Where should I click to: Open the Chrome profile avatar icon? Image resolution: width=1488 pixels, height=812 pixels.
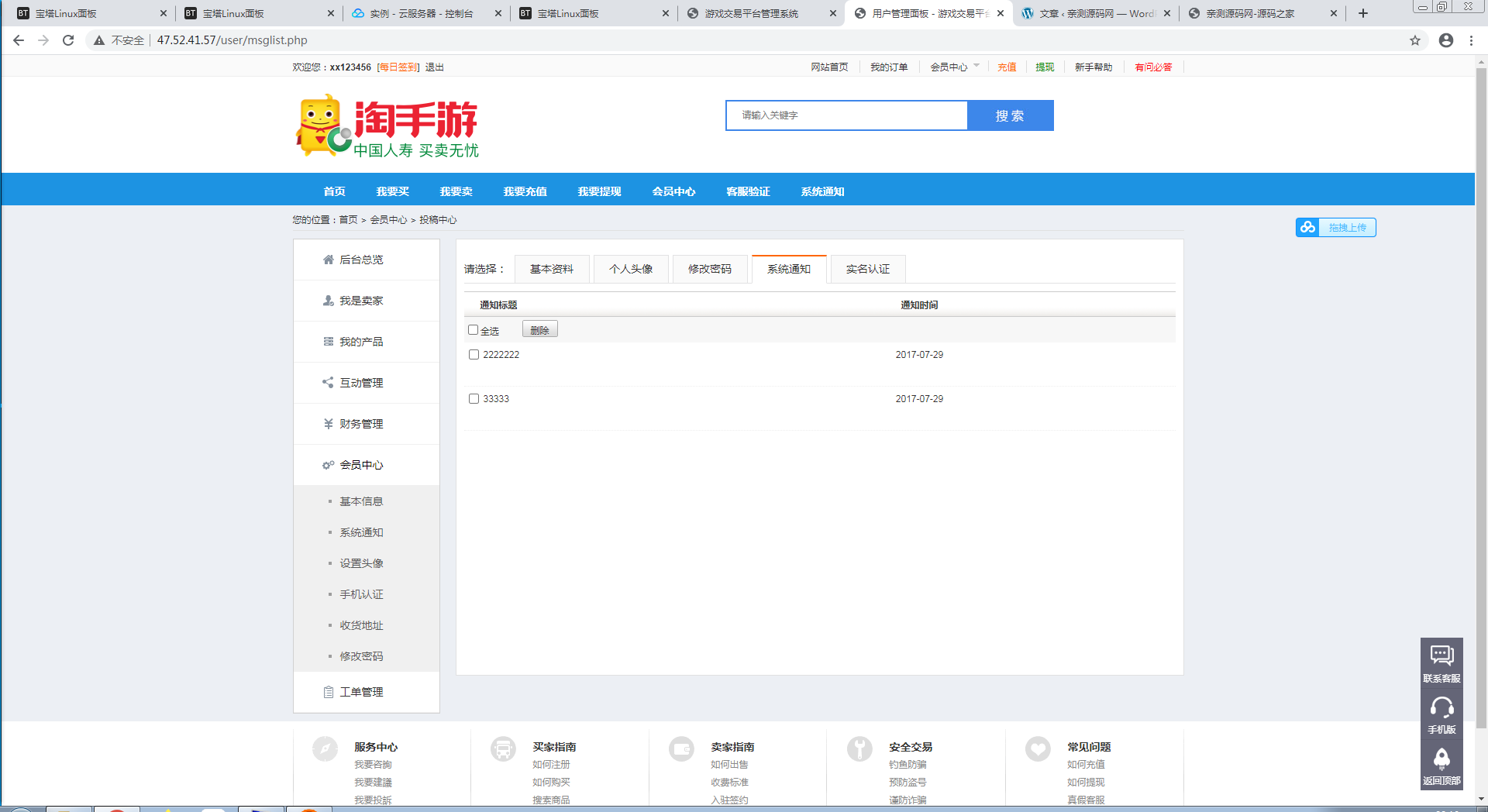click(x=1446, y=40)
